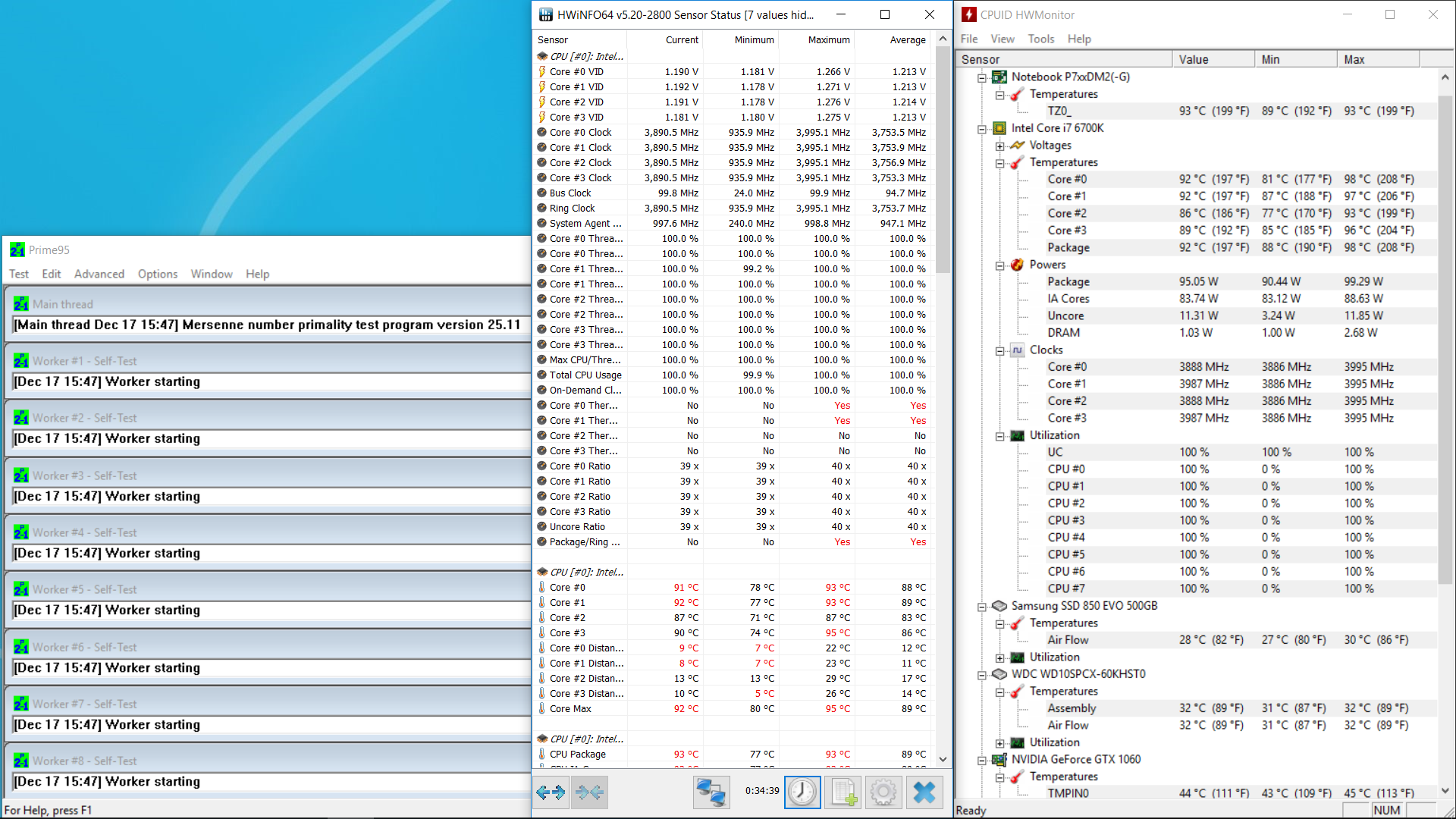Click the Average column header in HWiNFO

pyautogui.click(x=893, y=39)
